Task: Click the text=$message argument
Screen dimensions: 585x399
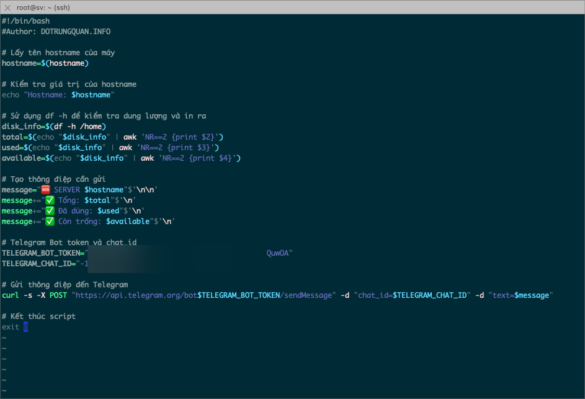Action: pos(521,295)
